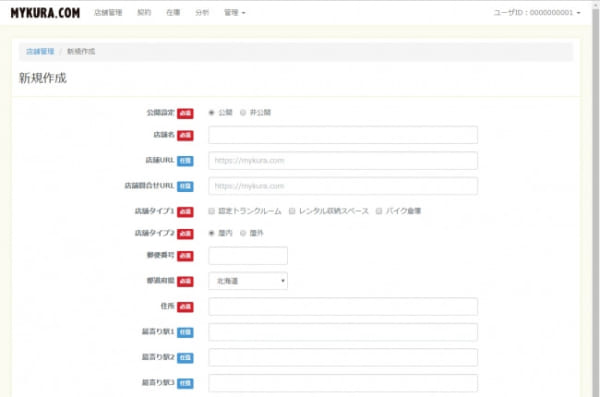Click the 店舗問合せURL field label
The height and width of the screenshot is (397, 600).
click(x=149, y=186)
